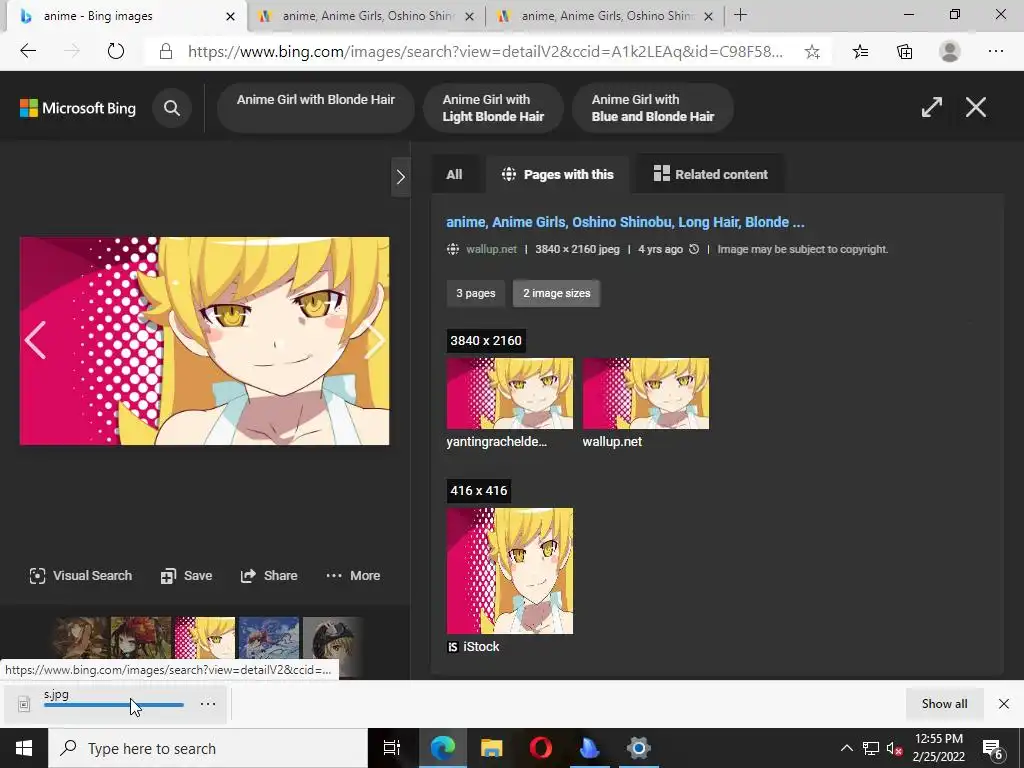Image resolution: width=1024 pixels, height=768 pixels.
Task: Open the browser profile avatar
Action: [950, 51]
